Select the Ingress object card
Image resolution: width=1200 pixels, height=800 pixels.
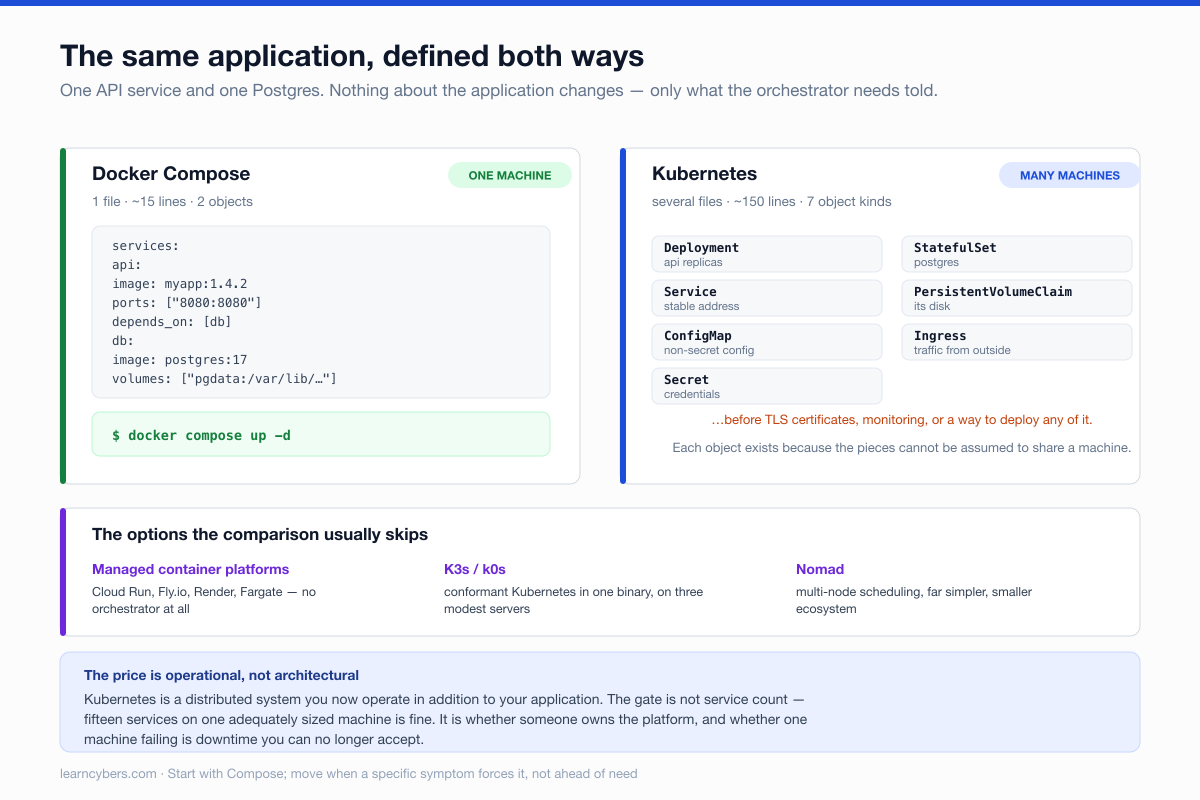point(1017,342)
